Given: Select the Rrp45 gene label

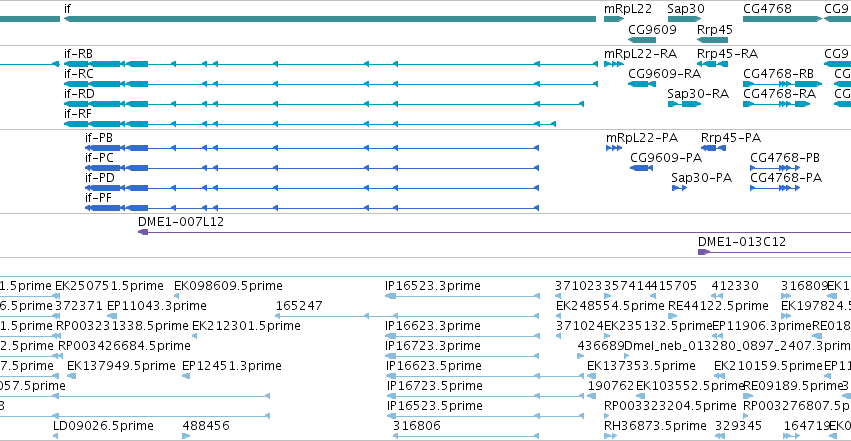Looking at the screenshot, I should point(715,29).
